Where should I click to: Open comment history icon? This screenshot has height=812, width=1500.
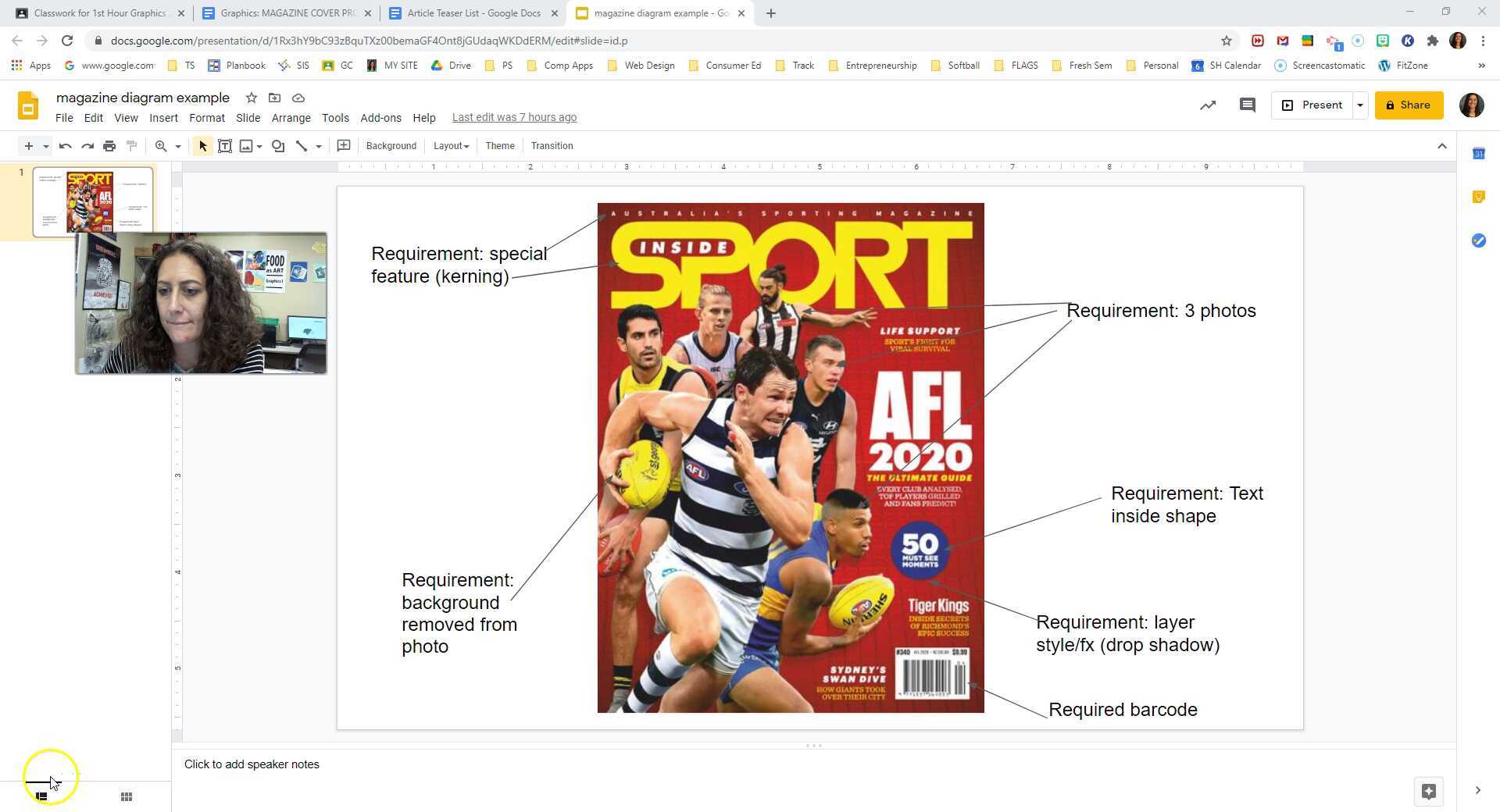tap(1247, 105)
